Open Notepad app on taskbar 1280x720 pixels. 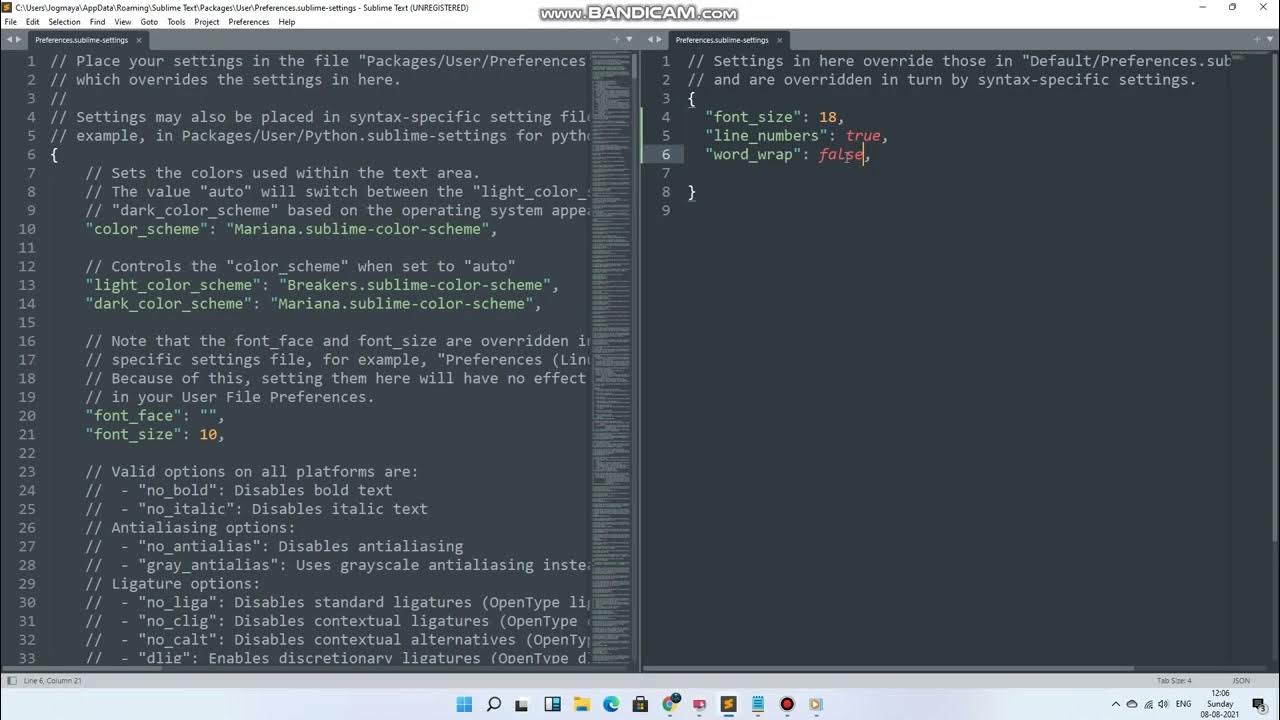[x=758, y=704]
